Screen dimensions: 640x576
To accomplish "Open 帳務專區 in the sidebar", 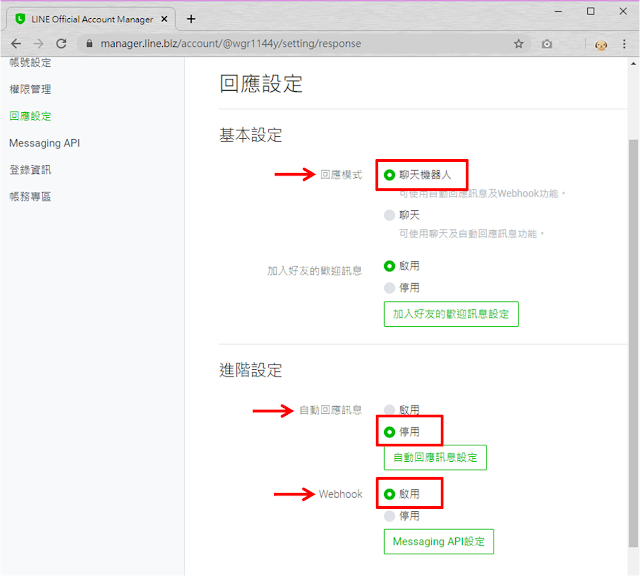I will point(30,197).
